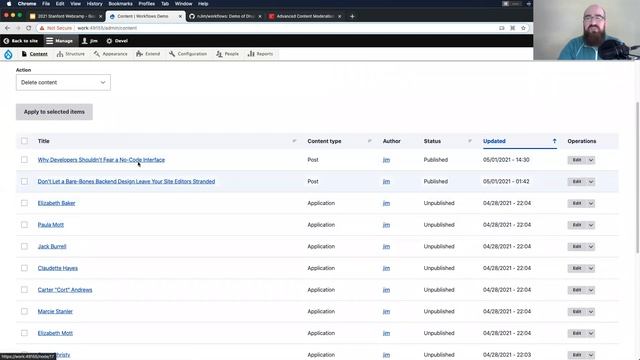
Task: Click the page vertical scrollbar
Action: tap(637, 178)
